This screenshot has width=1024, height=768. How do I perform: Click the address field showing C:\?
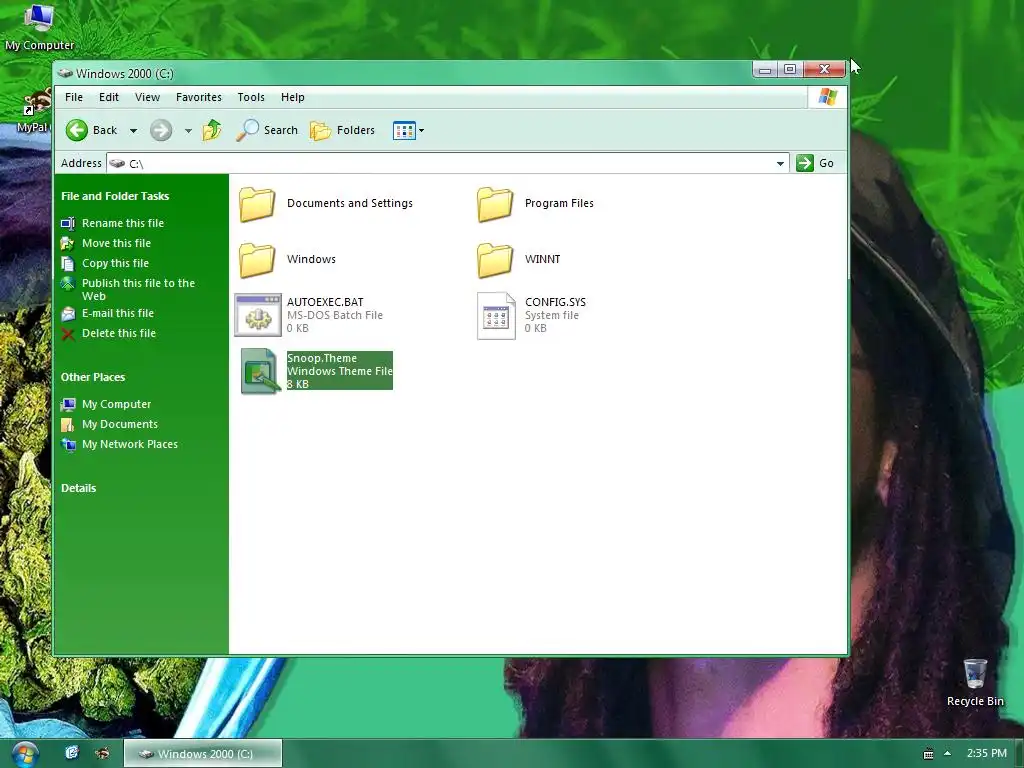(x=447, y=163)
